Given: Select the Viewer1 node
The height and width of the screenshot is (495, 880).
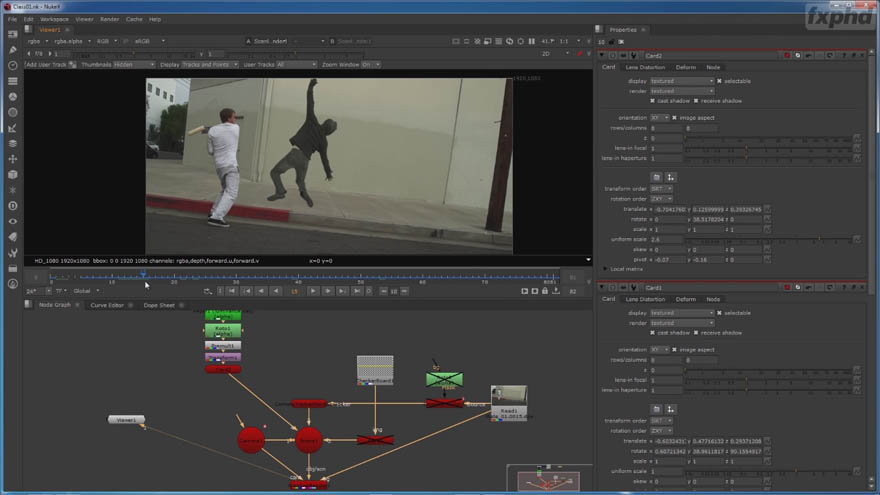Looking at the screenshot, I should pos(126,420).
